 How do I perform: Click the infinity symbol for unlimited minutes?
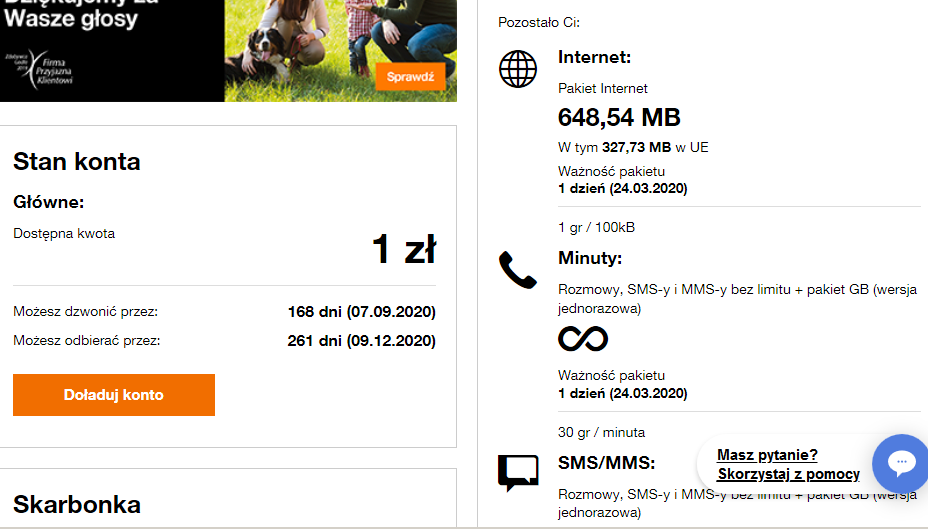coord(583,339)
